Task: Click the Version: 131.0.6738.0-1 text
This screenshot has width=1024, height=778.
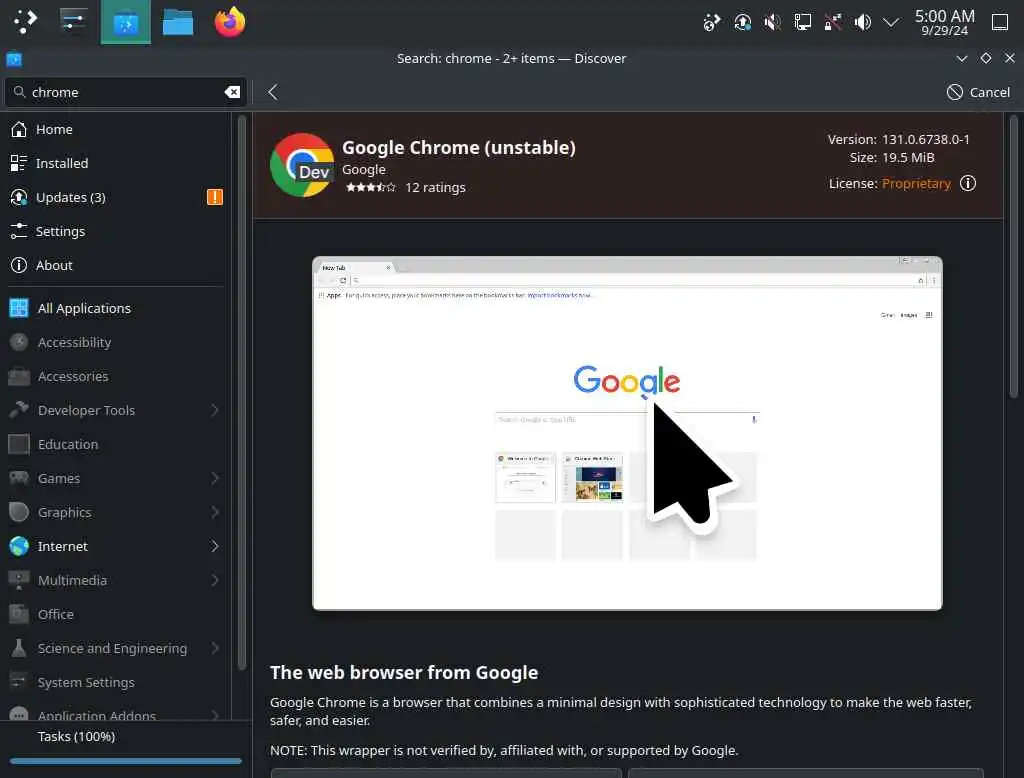Action: (x=899, y=139)
